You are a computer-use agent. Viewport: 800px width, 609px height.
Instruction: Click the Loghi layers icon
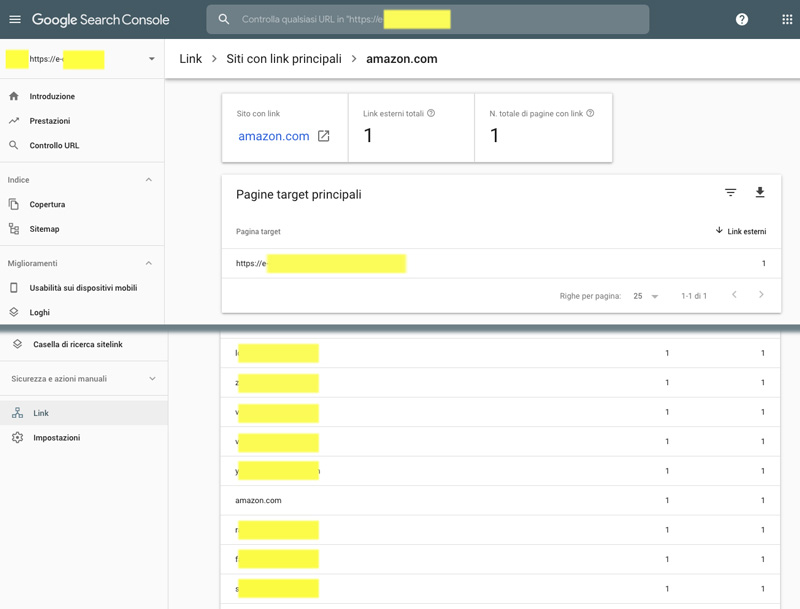14,312
